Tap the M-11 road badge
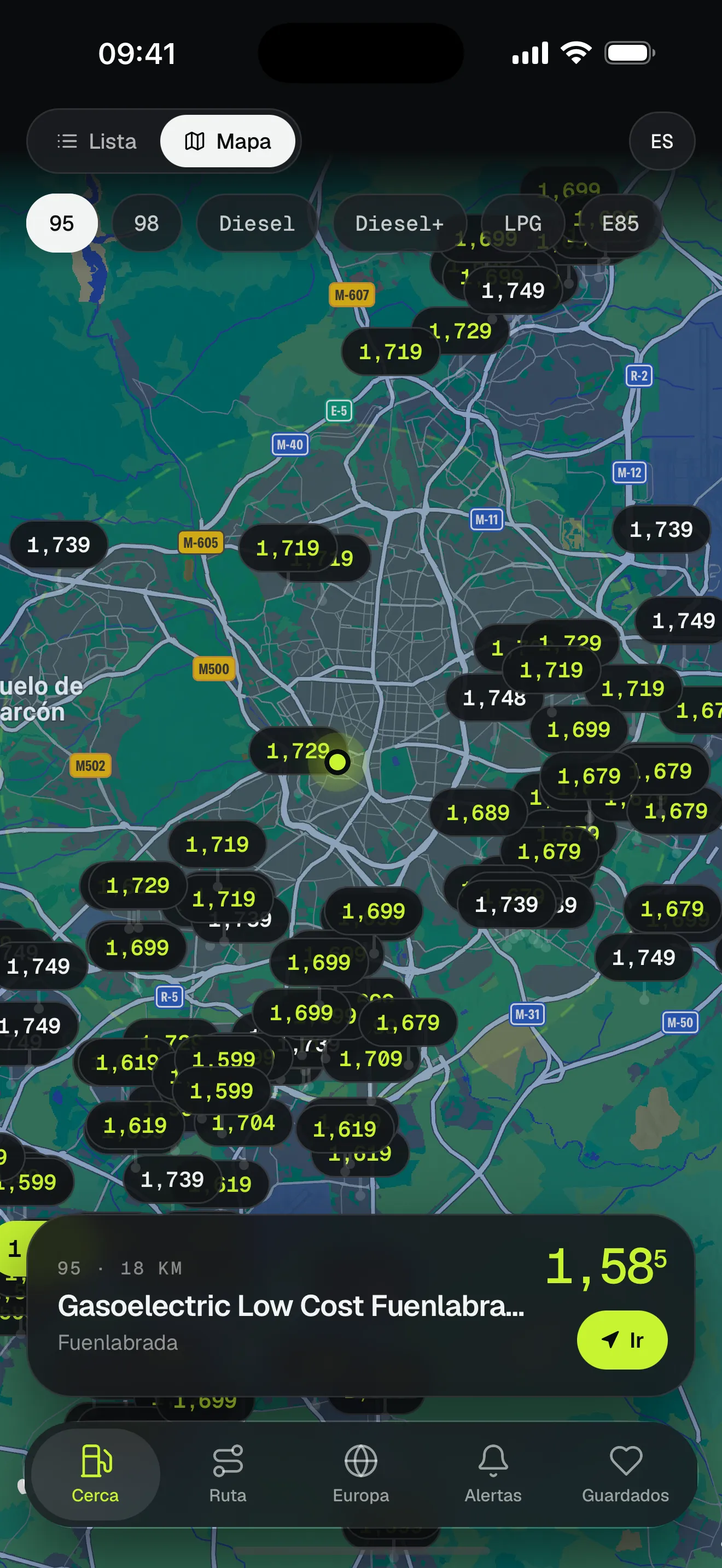Viewport: 722px width, 1568px height. (487, 519)
